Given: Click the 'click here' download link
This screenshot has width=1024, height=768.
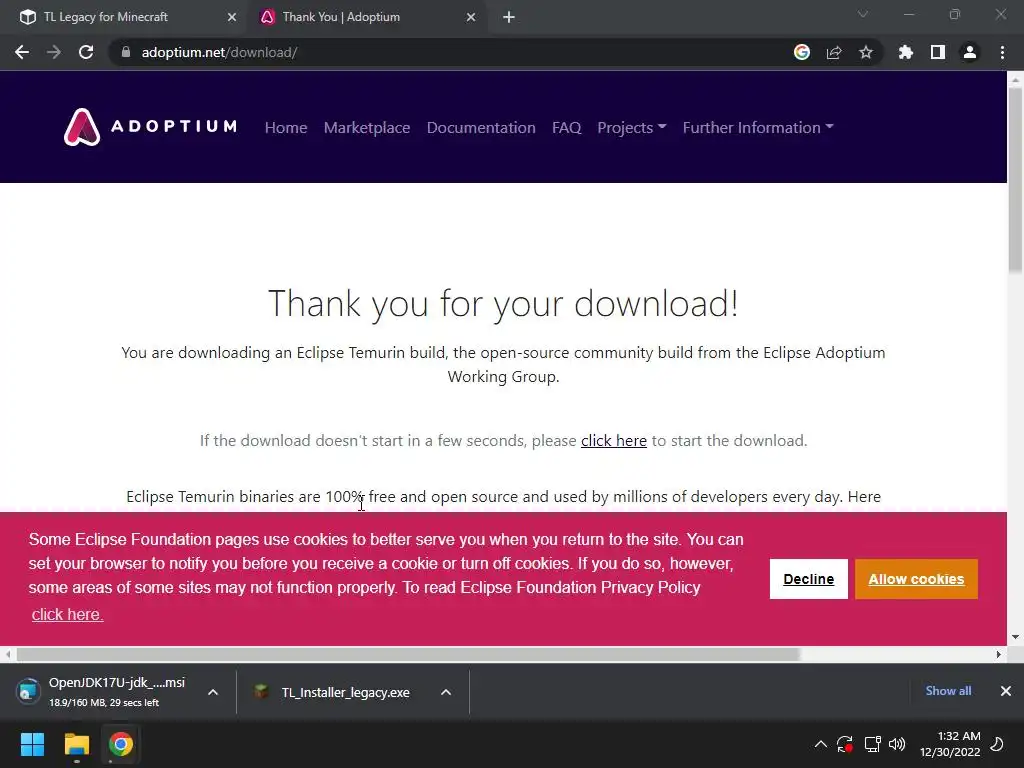Looking at the screenshot, I should tap(614, 441).
